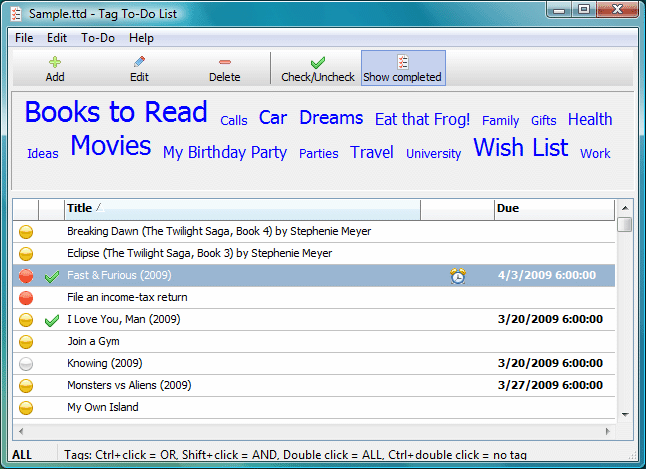Screen dimensions: 646x469
Task: Select the Parties tag
Action: 318,154
